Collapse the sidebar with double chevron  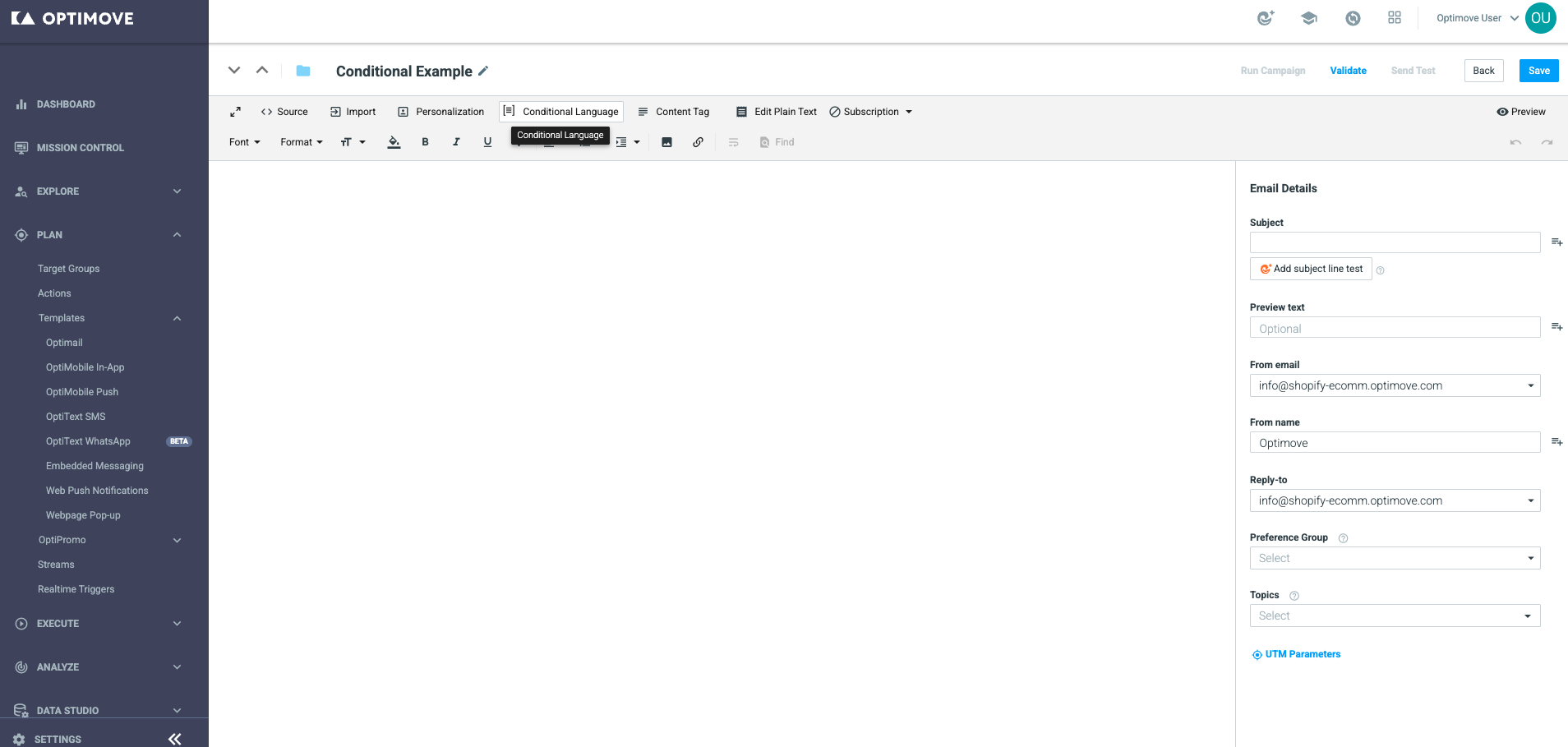174,739
